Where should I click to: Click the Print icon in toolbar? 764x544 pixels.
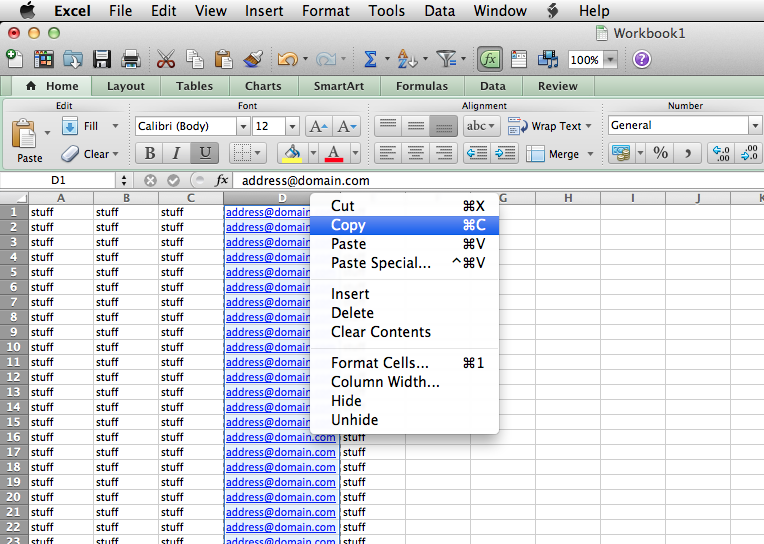tap(131, 59)
